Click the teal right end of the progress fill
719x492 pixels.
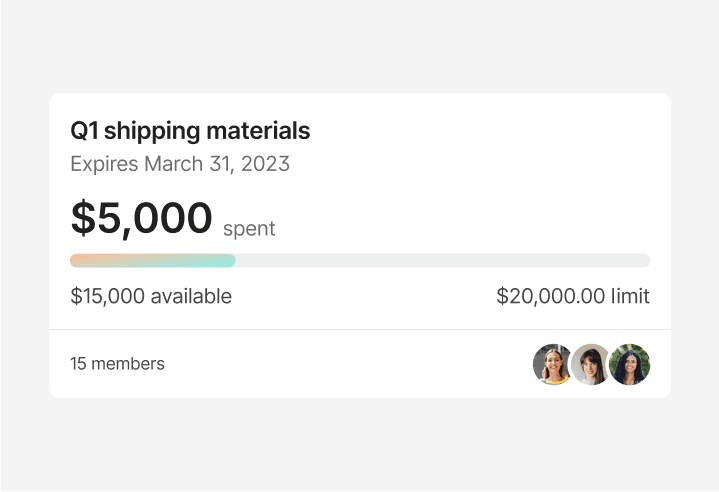coord(228,261)
